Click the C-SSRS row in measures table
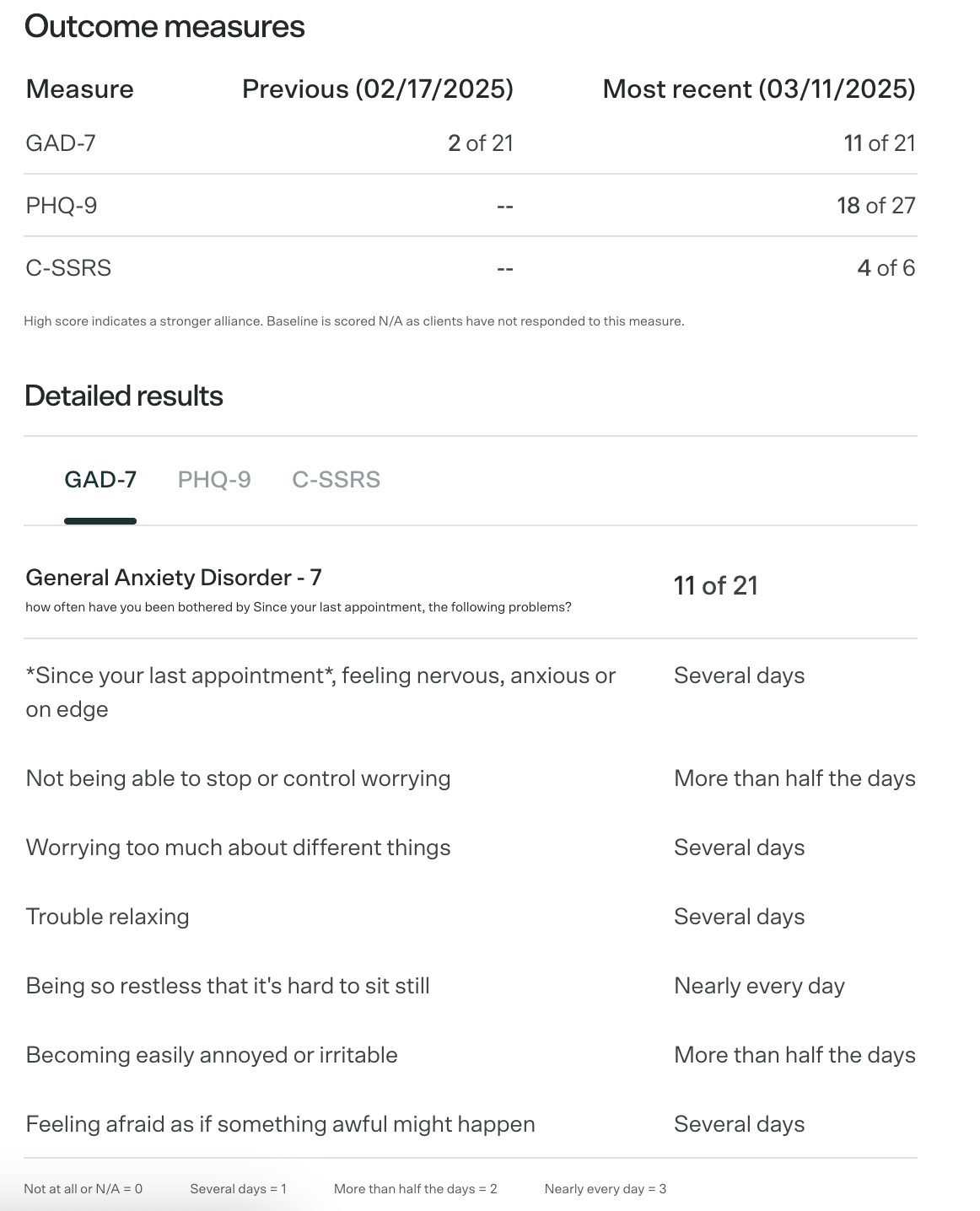 pyautogui.click(x=471, y=268)
